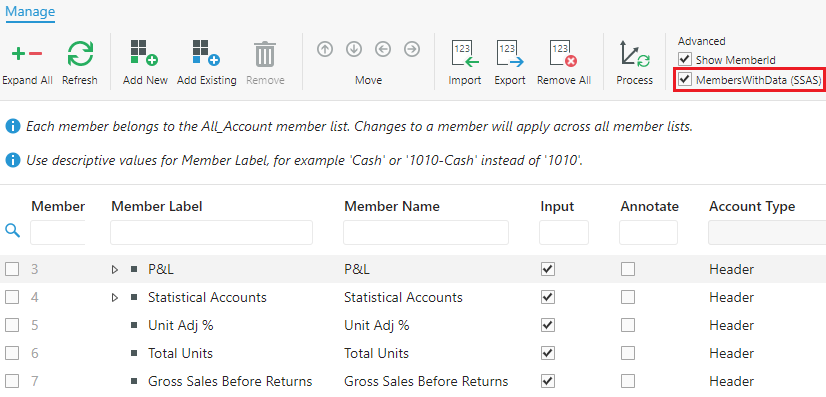
Task: Select the row checkbox for member 3
Action: click(12, 270)
